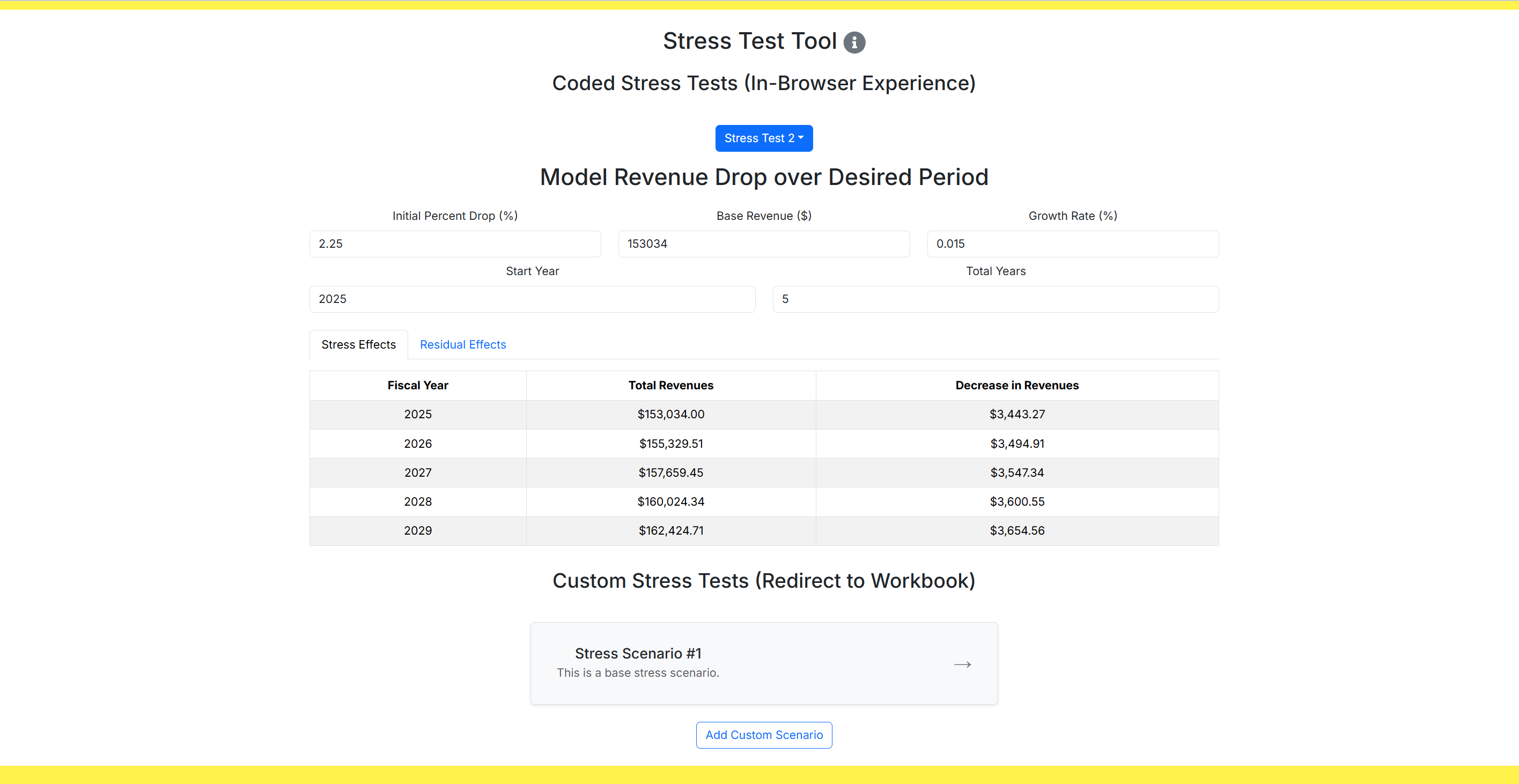Click the Total Years label
Viewport: 1519px width, 784px height.
coord(996,271)
